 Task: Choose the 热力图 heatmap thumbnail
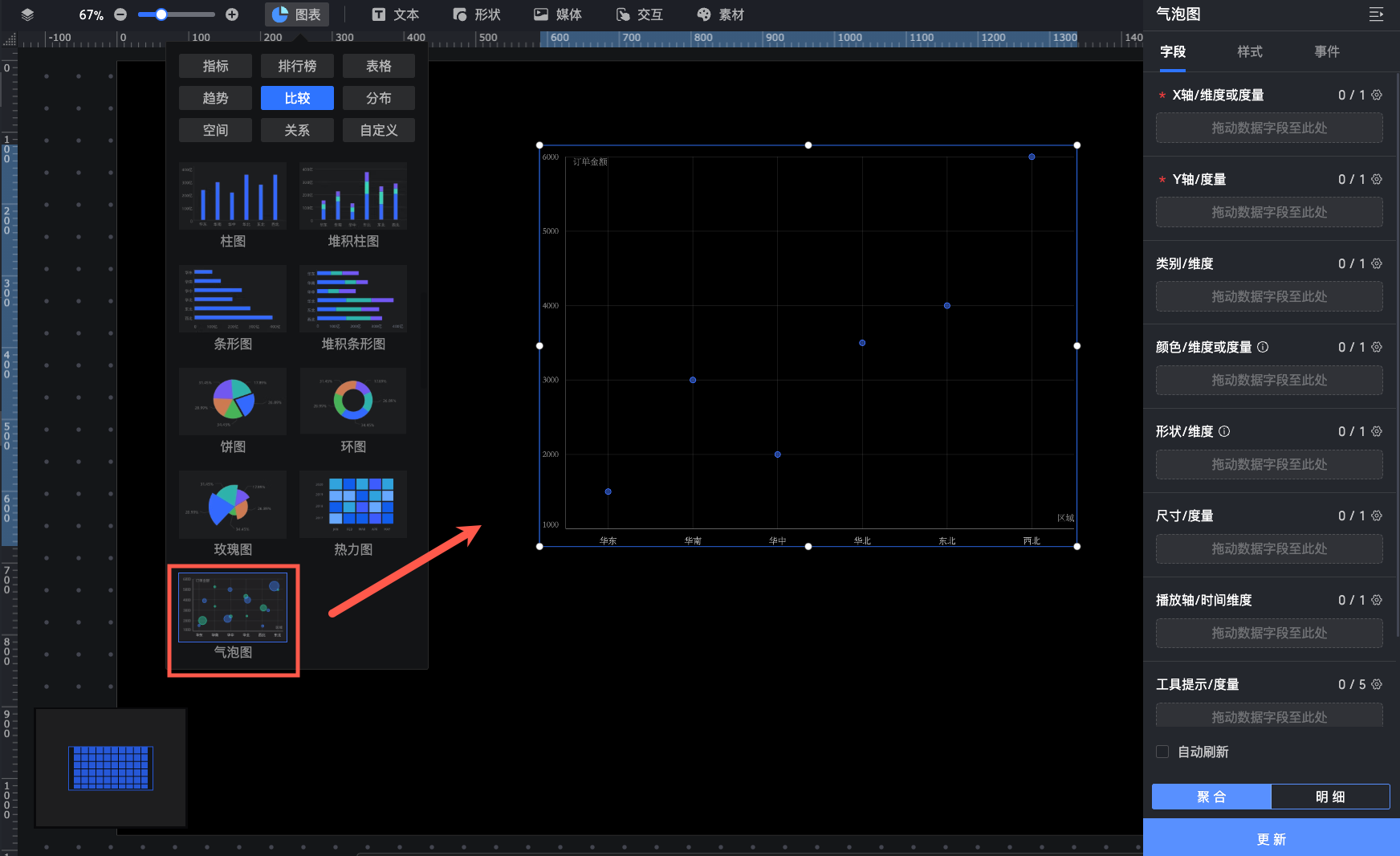353,504
